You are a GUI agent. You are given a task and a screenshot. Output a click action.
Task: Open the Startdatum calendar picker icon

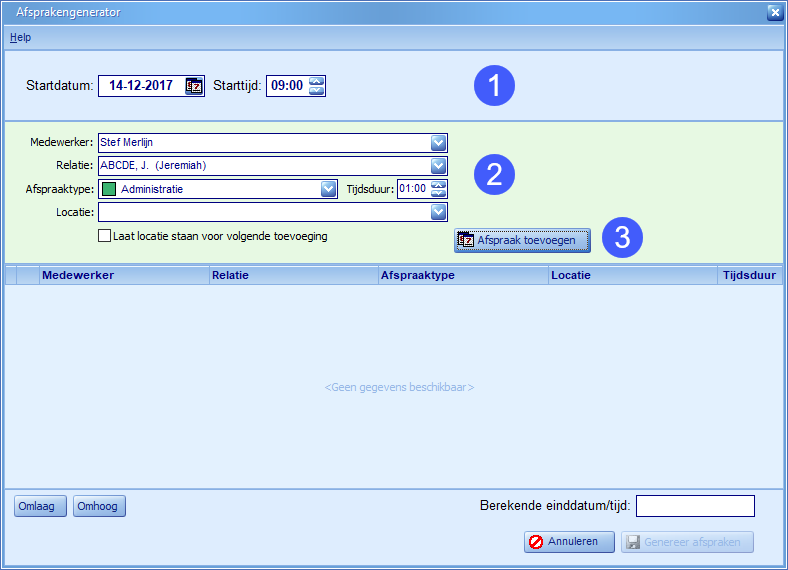pyautogui.click(x=194, y=86)
